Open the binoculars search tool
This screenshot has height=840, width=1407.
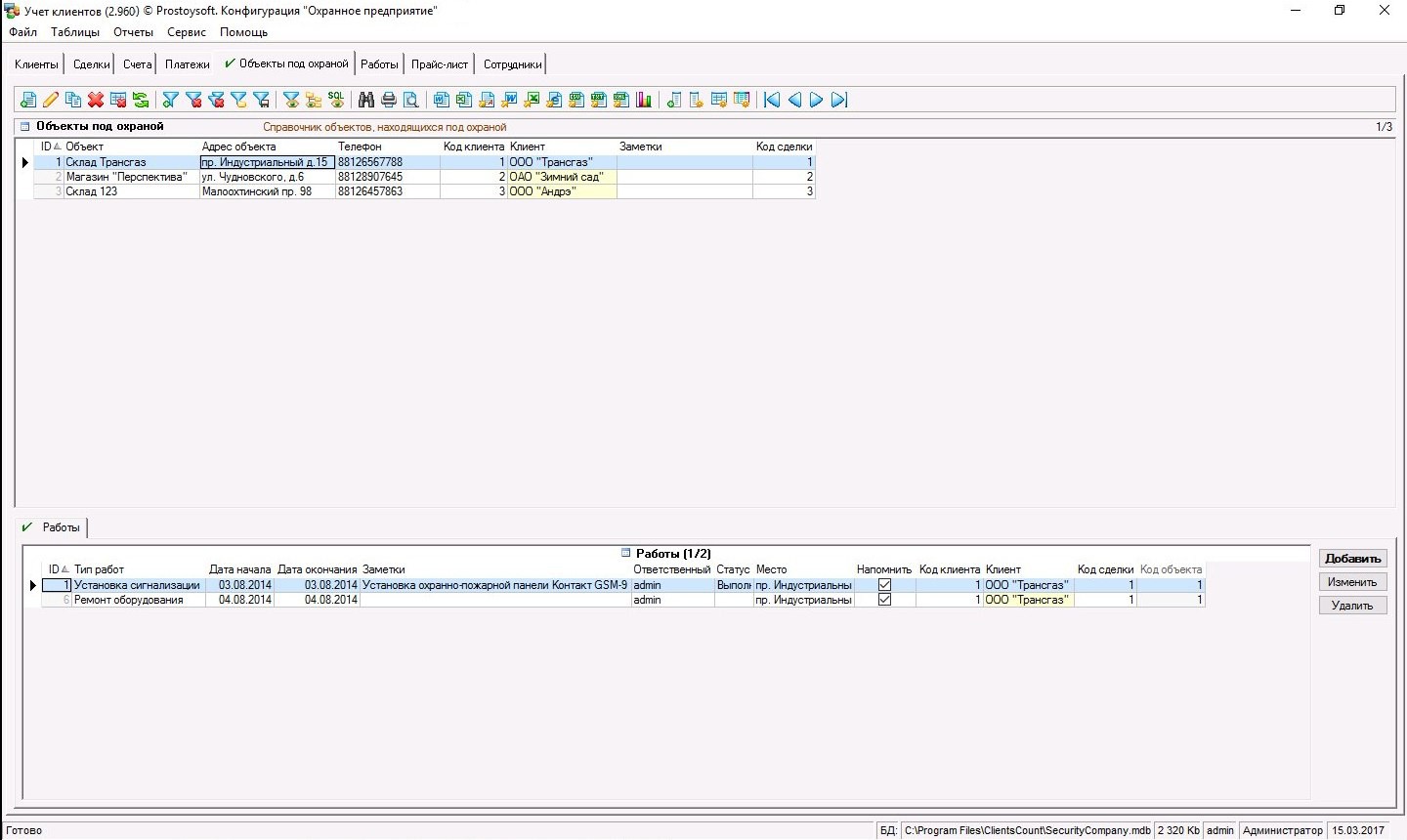366,100
